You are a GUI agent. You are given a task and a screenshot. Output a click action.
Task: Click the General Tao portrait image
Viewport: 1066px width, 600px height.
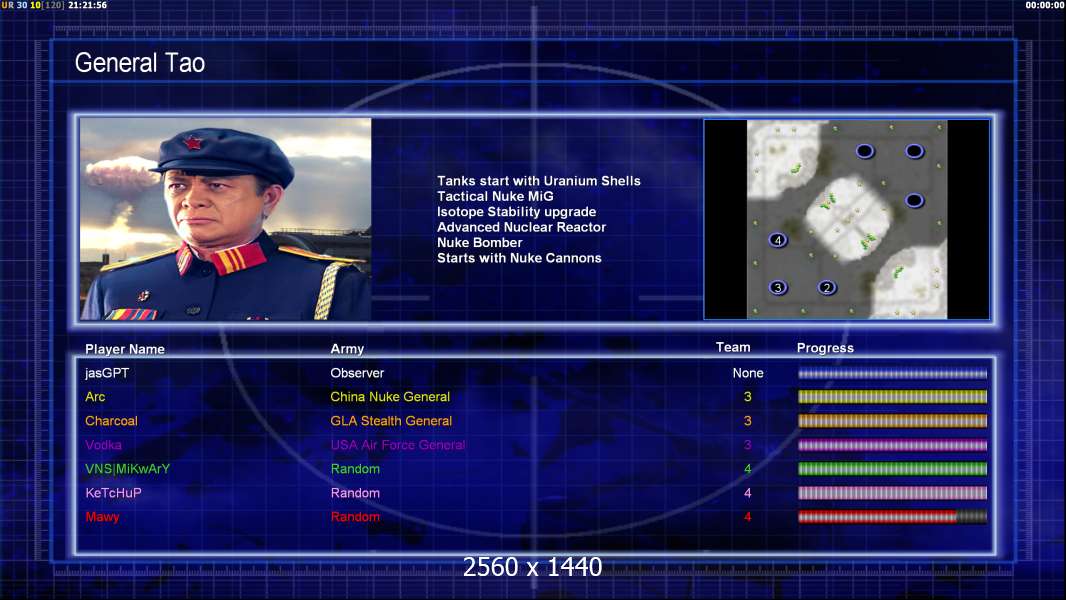[x=226, y=219]
